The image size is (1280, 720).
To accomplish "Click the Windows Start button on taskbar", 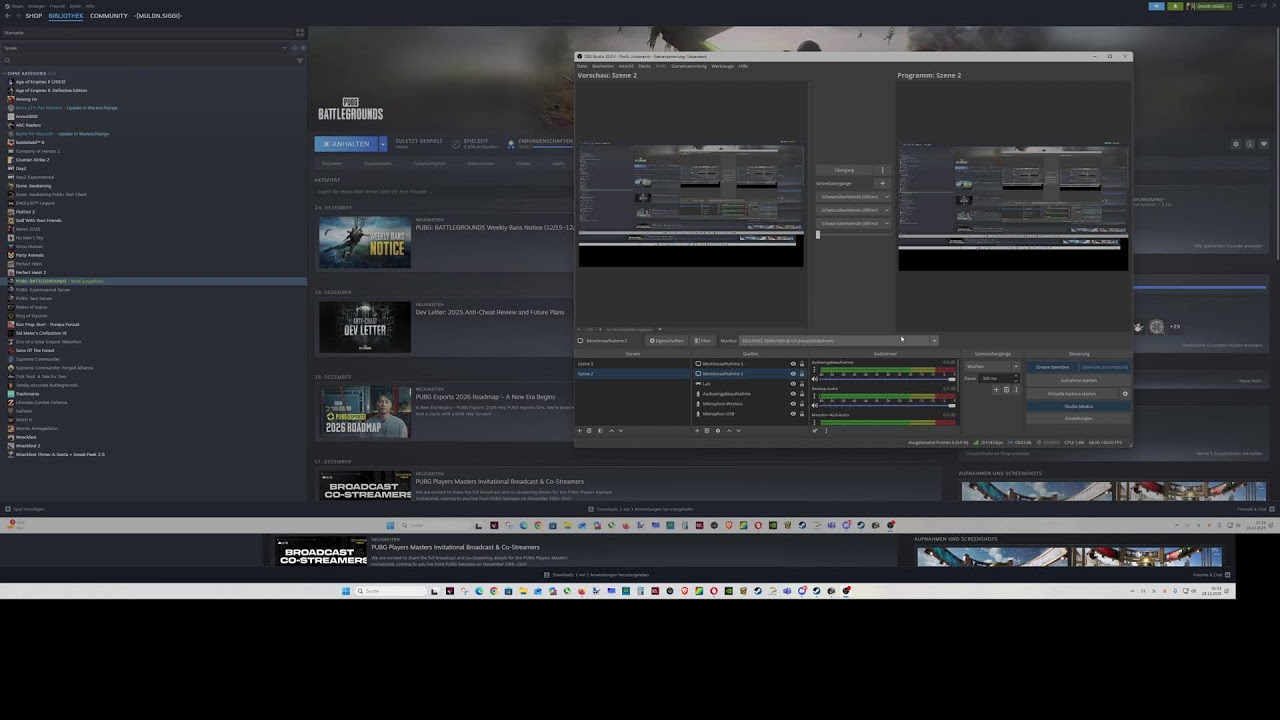I will [x=346, y=591].
